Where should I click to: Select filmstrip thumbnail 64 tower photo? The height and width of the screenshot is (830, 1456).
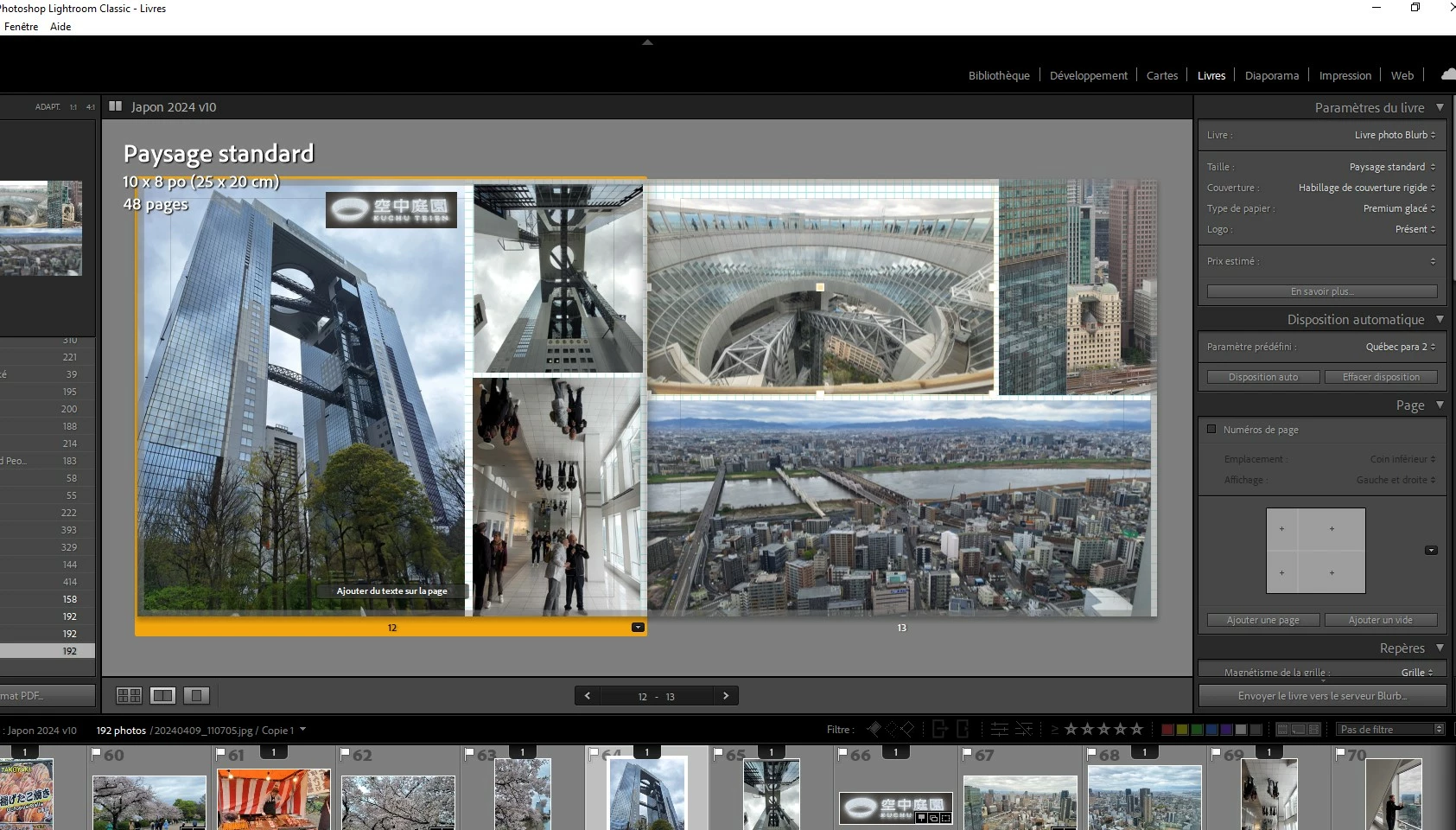(x=647, y=795)
